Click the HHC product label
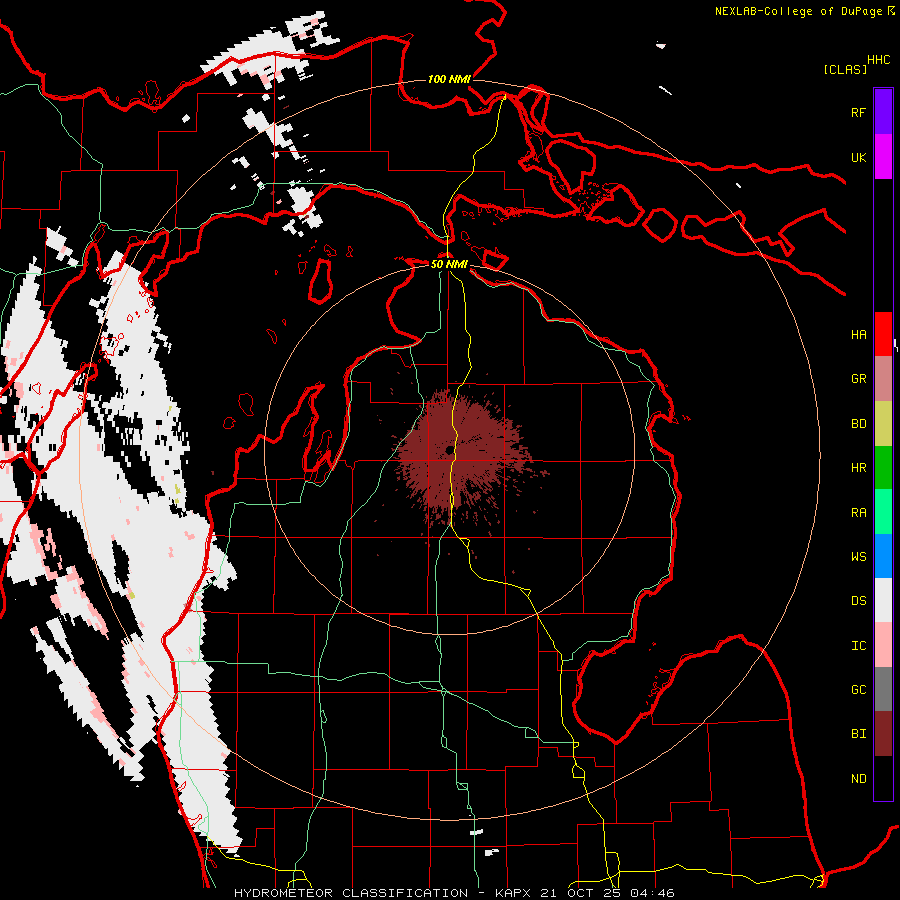 [x=879, y=60]
